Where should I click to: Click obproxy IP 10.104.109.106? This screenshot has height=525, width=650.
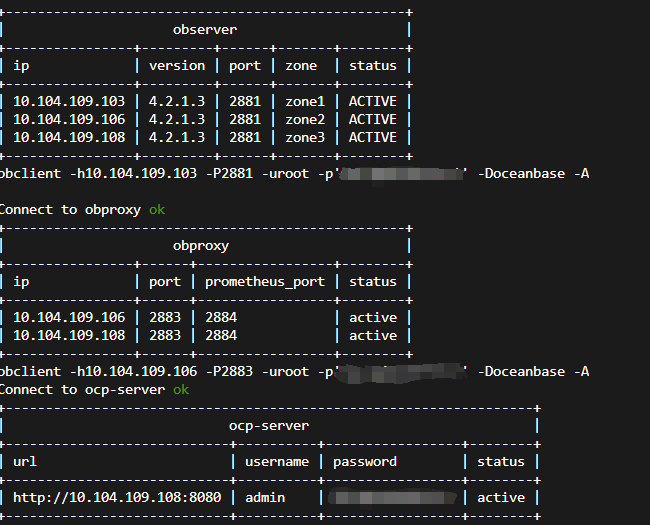(x=69, y=318)
